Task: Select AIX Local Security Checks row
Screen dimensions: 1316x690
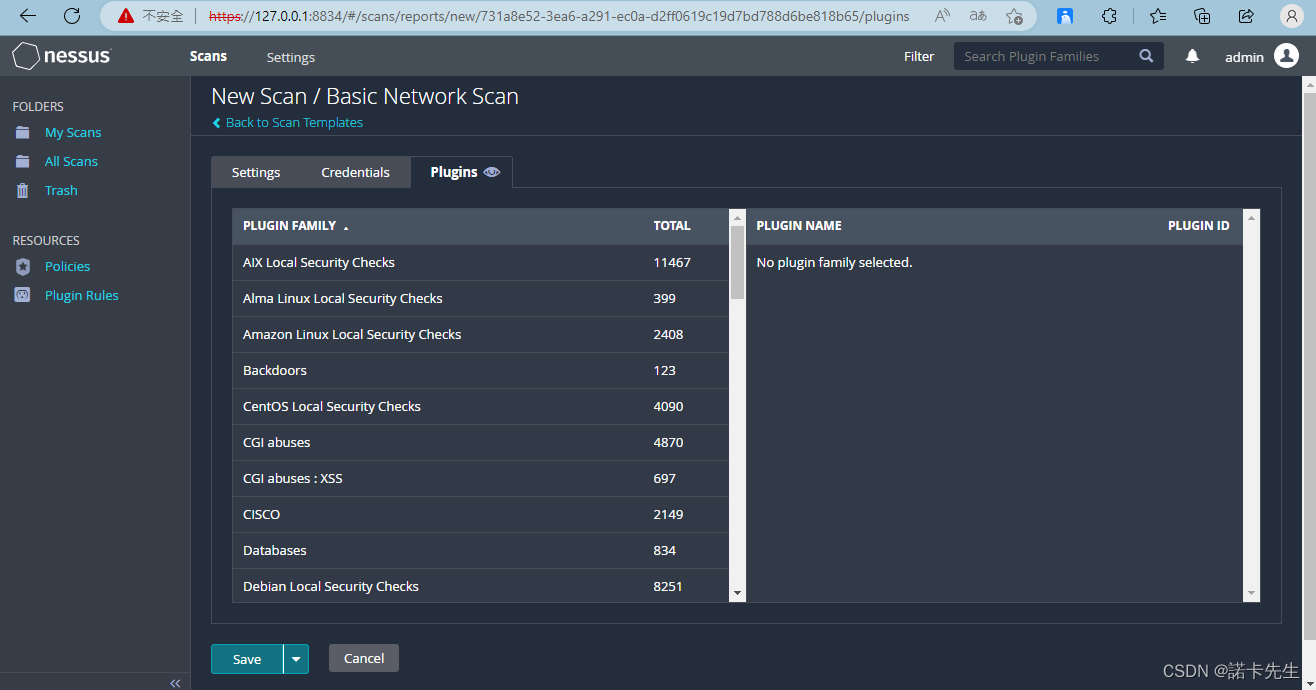Action: (480, 263)
